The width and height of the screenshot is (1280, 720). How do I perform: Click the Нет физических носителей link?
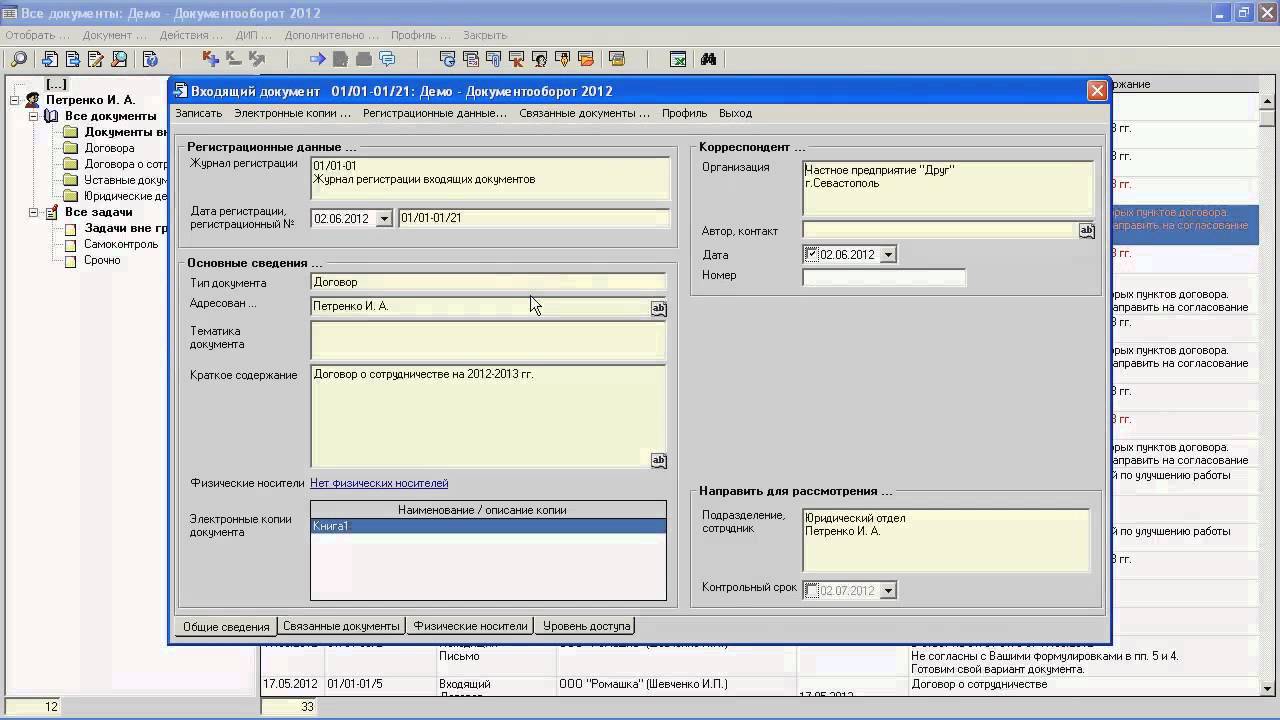[x=379, y=483]
